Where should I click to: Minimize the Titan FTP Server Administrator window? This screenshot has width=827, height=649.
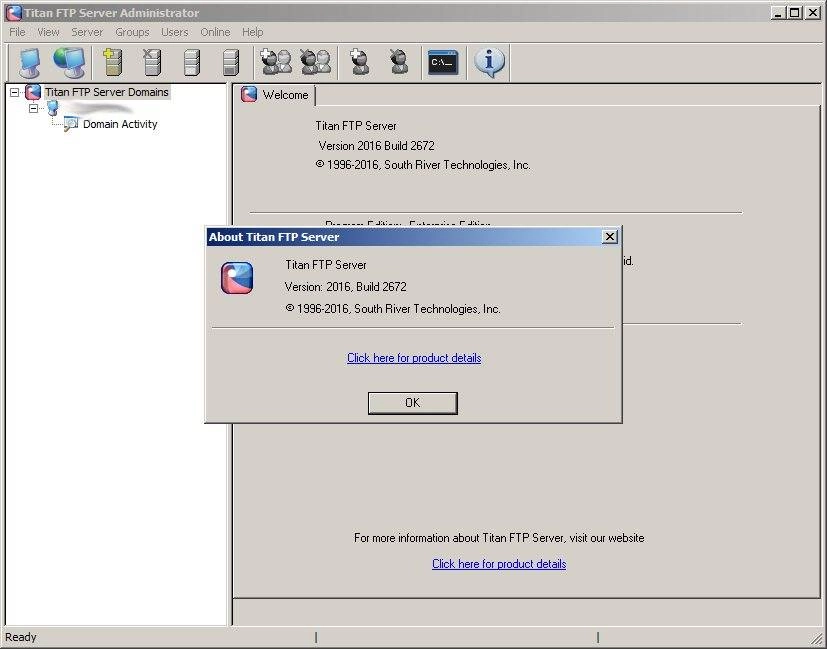point(778,13)
